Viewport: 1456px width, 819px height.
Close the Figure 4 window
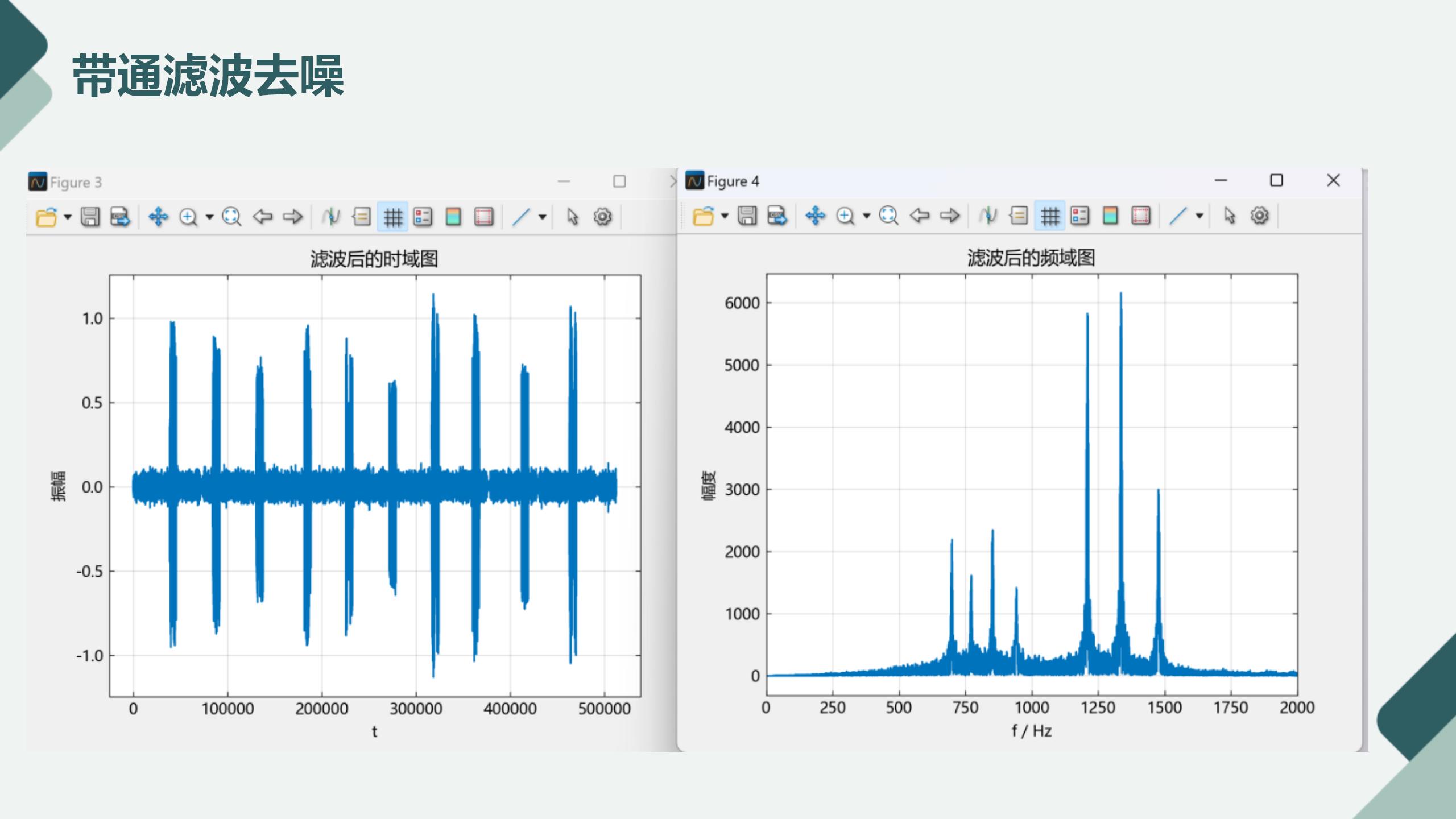point(1333,180)
